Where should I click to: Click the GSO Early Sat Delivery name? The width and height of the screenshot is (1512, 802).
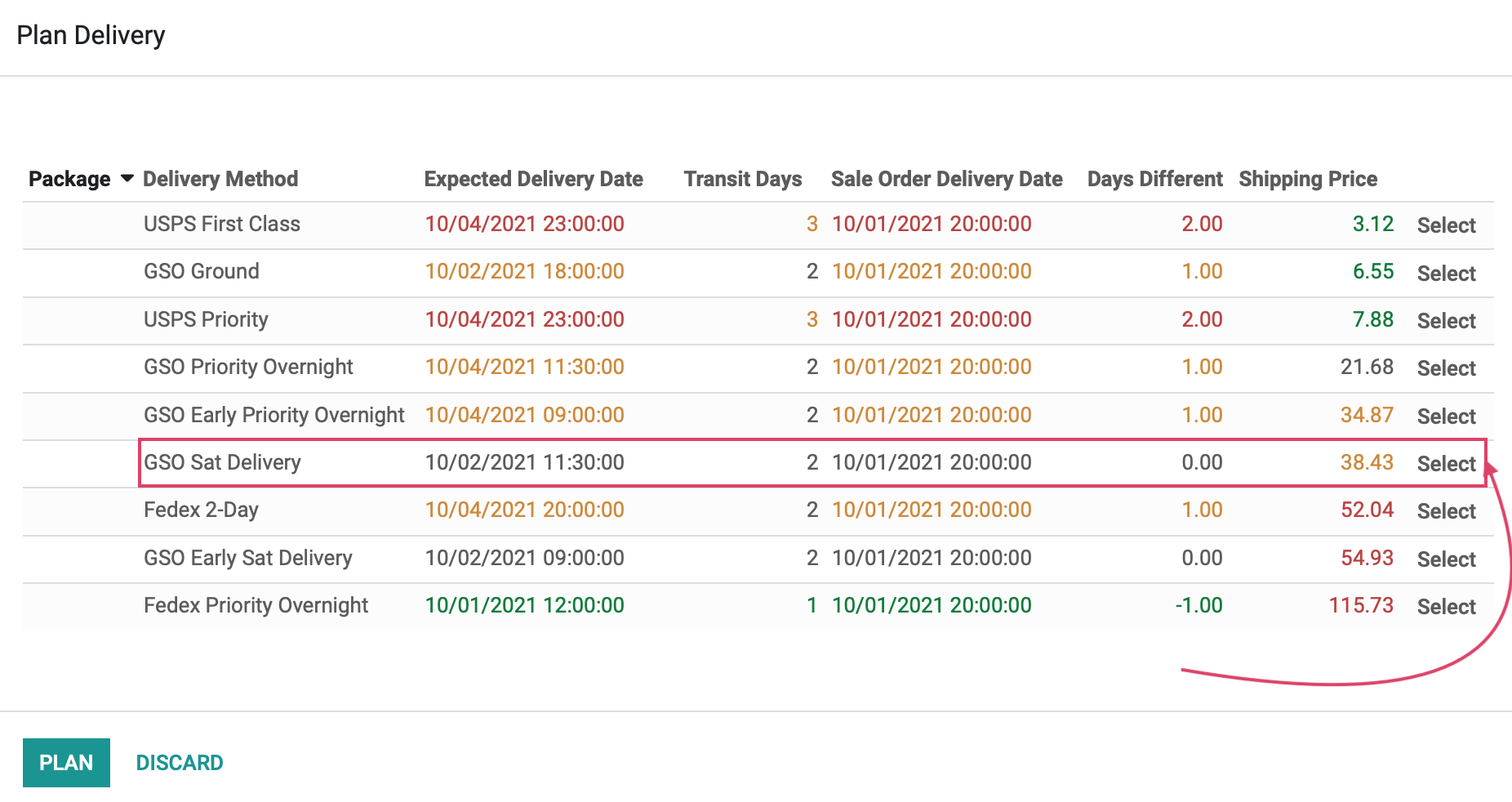[x=248, y=558]
